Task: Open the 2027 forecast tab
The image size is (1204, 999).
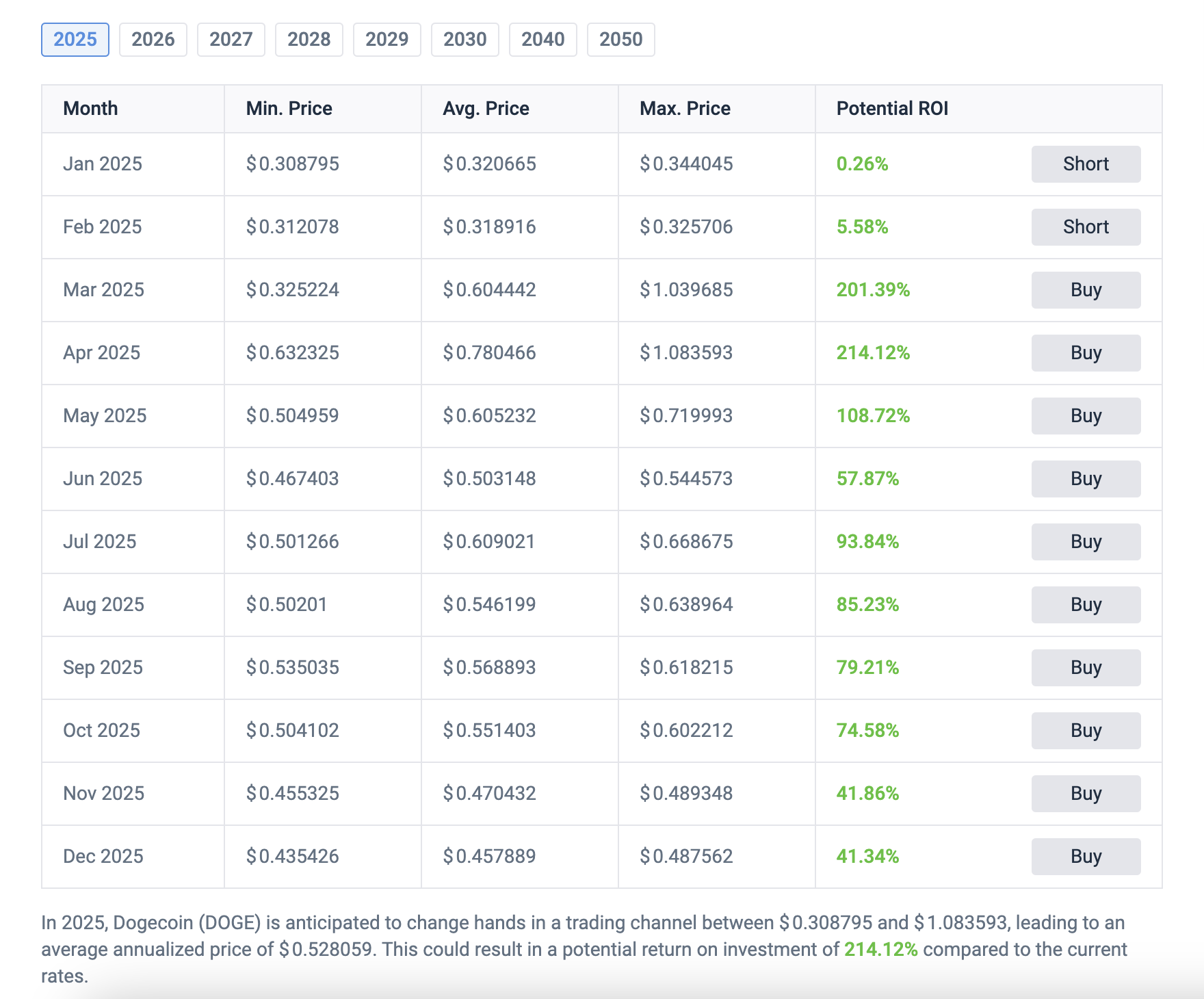Action: coord(231,40)
